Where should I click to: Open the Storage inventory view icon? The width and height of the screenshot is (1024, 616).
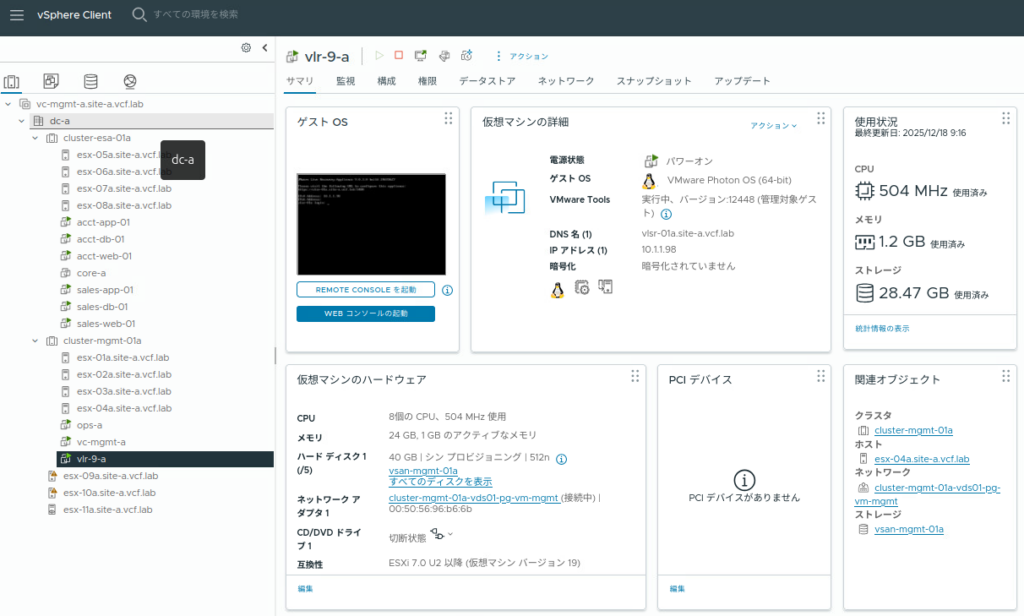[x=91, y=81]
